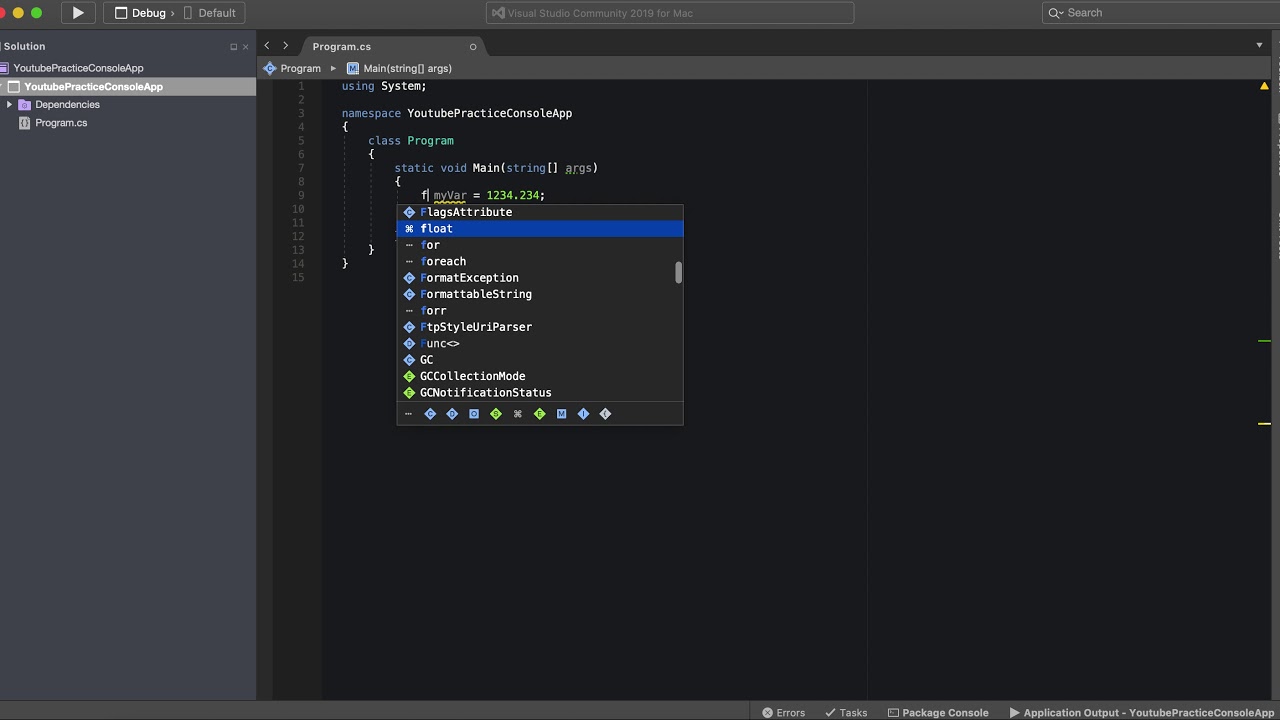The height and width of the screenshot is (720, 1280).
Task: Expand the Dependencies folder
Action: pyautogui.click(x=9, y=105)
